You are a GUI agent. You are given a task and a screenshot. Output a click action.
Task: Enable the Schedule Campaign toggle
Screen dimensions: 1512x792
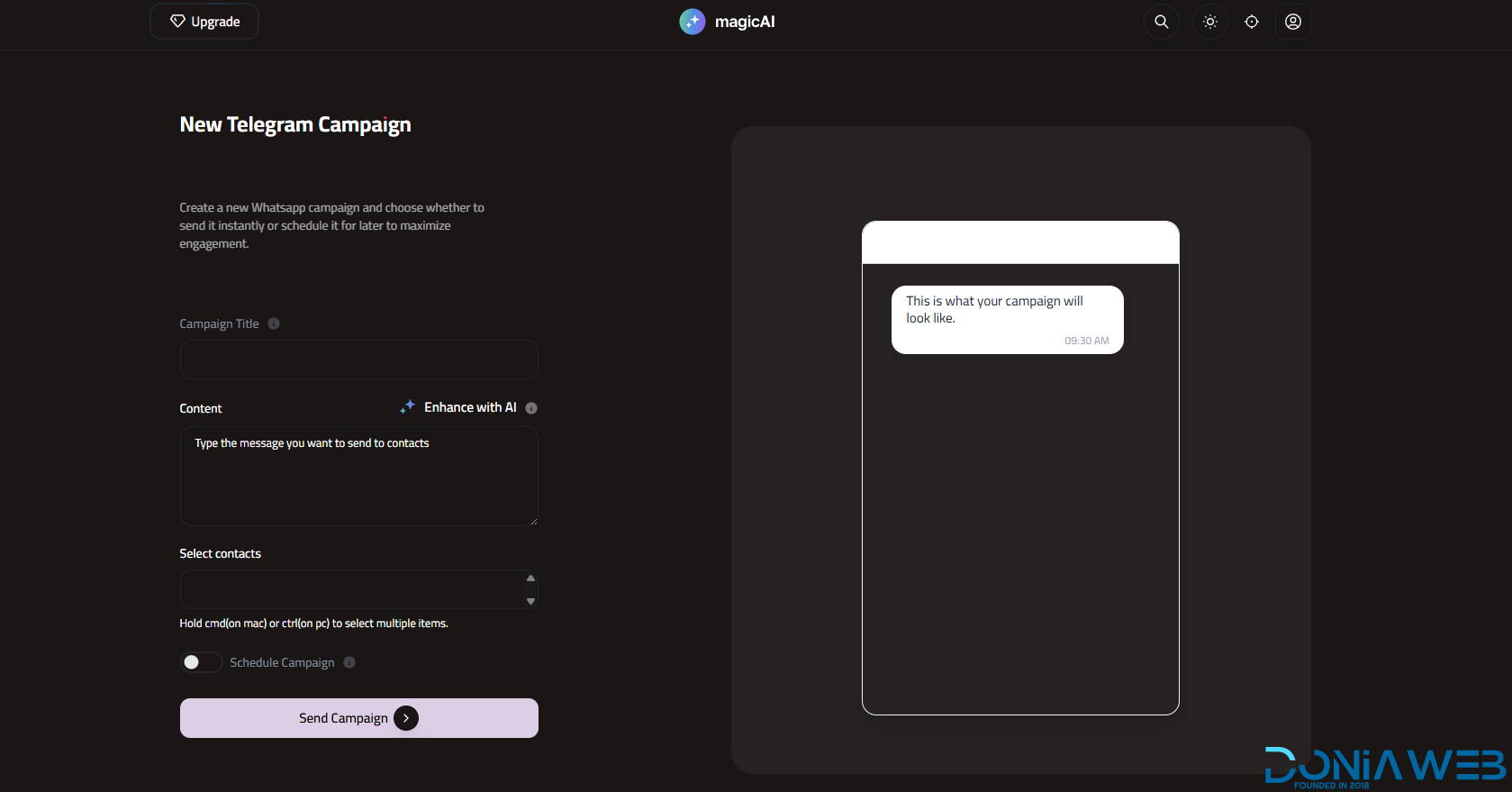(x=201, y=662)
